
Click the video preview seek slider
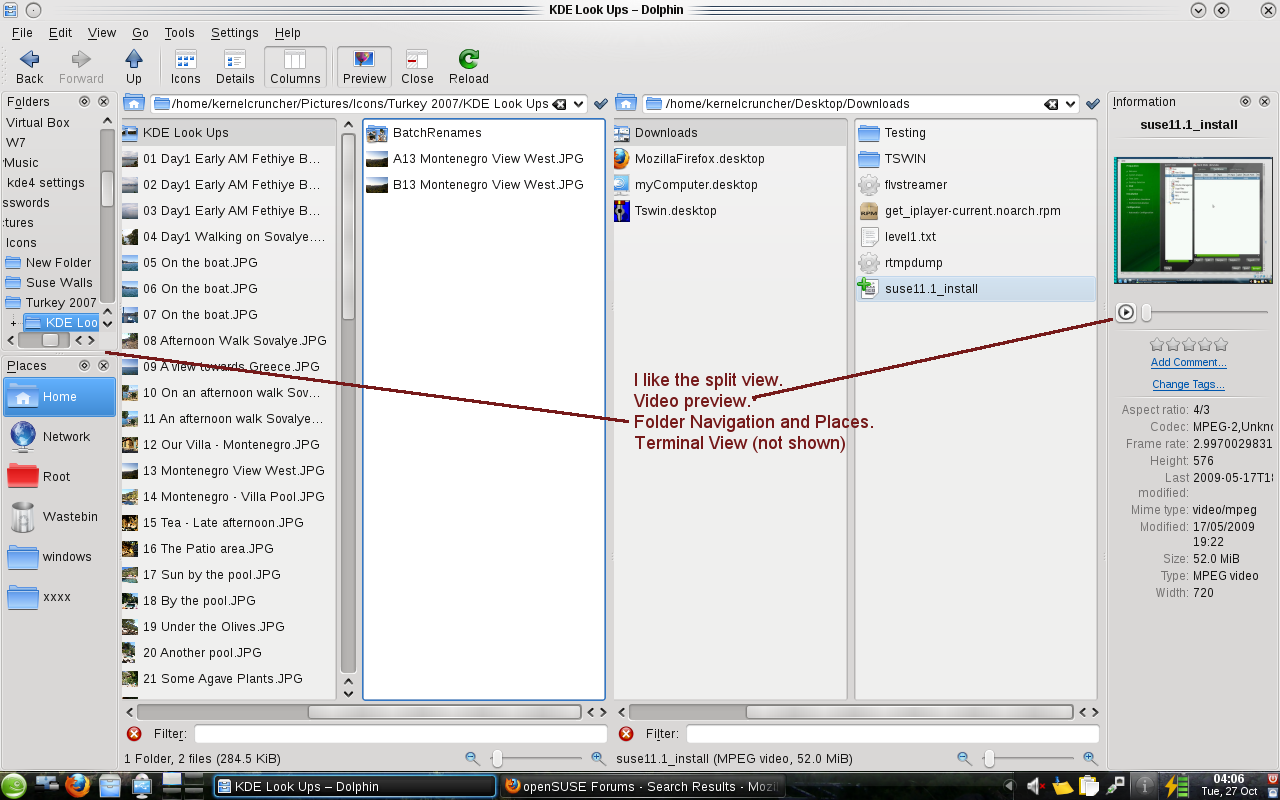[1205, 313]
